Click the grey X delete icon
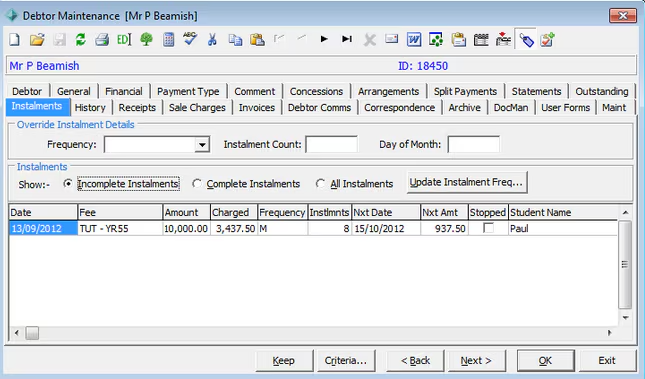The image size is (645, 379). click(370, 40)
